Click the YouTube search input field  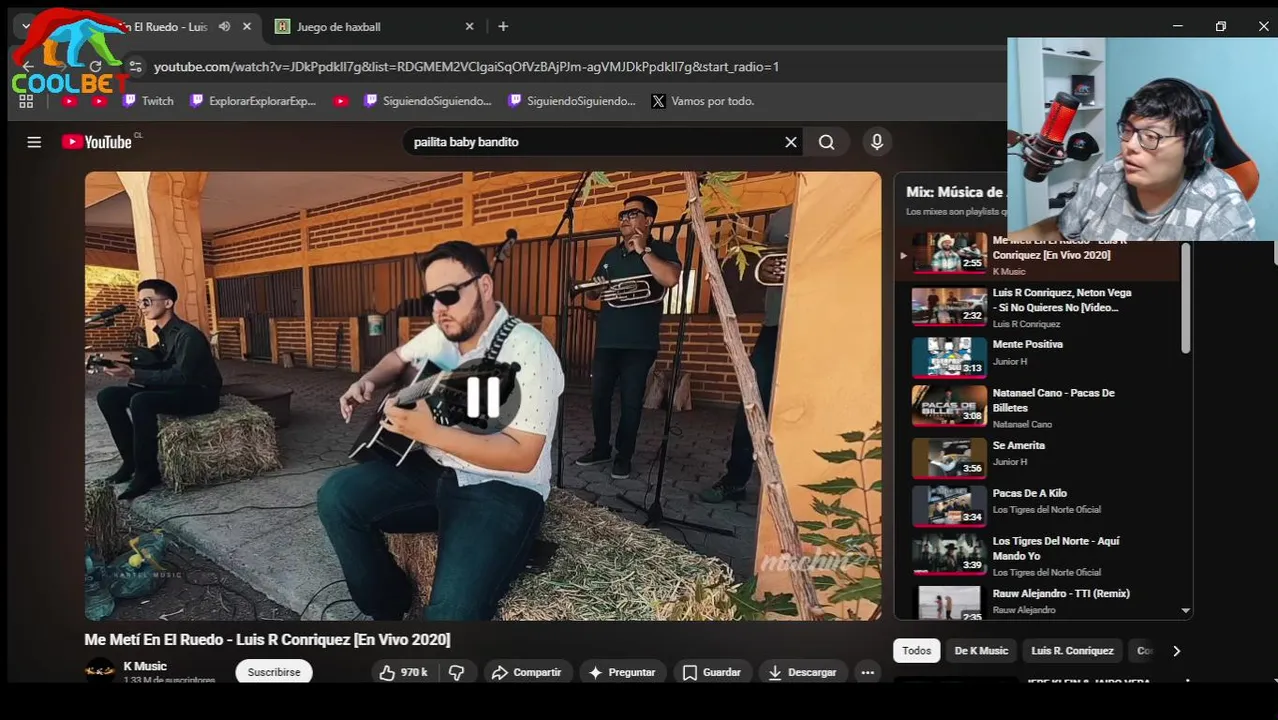595,142
